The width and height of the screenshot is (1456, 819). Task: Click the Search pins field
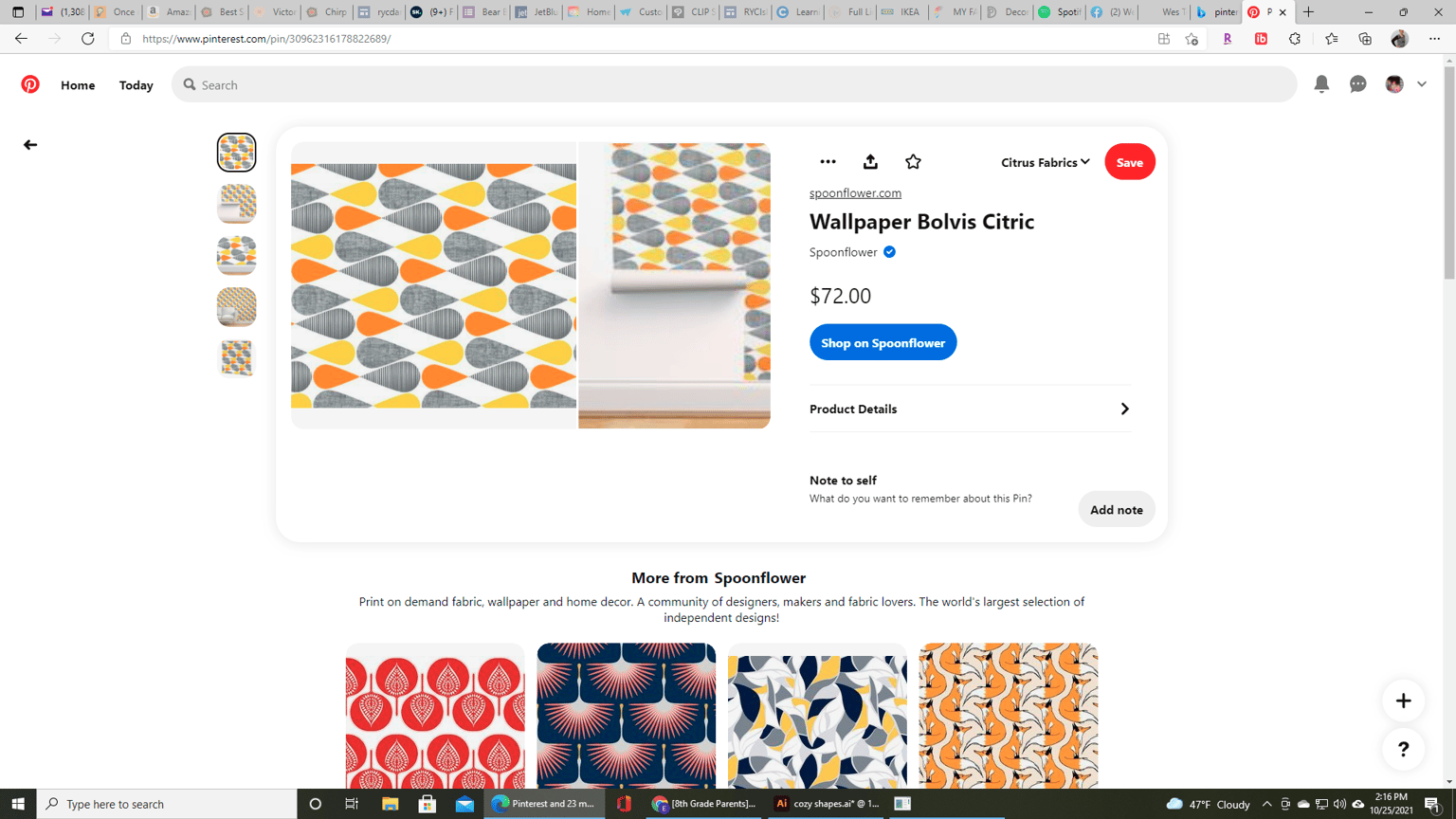[x=735, y=84]
